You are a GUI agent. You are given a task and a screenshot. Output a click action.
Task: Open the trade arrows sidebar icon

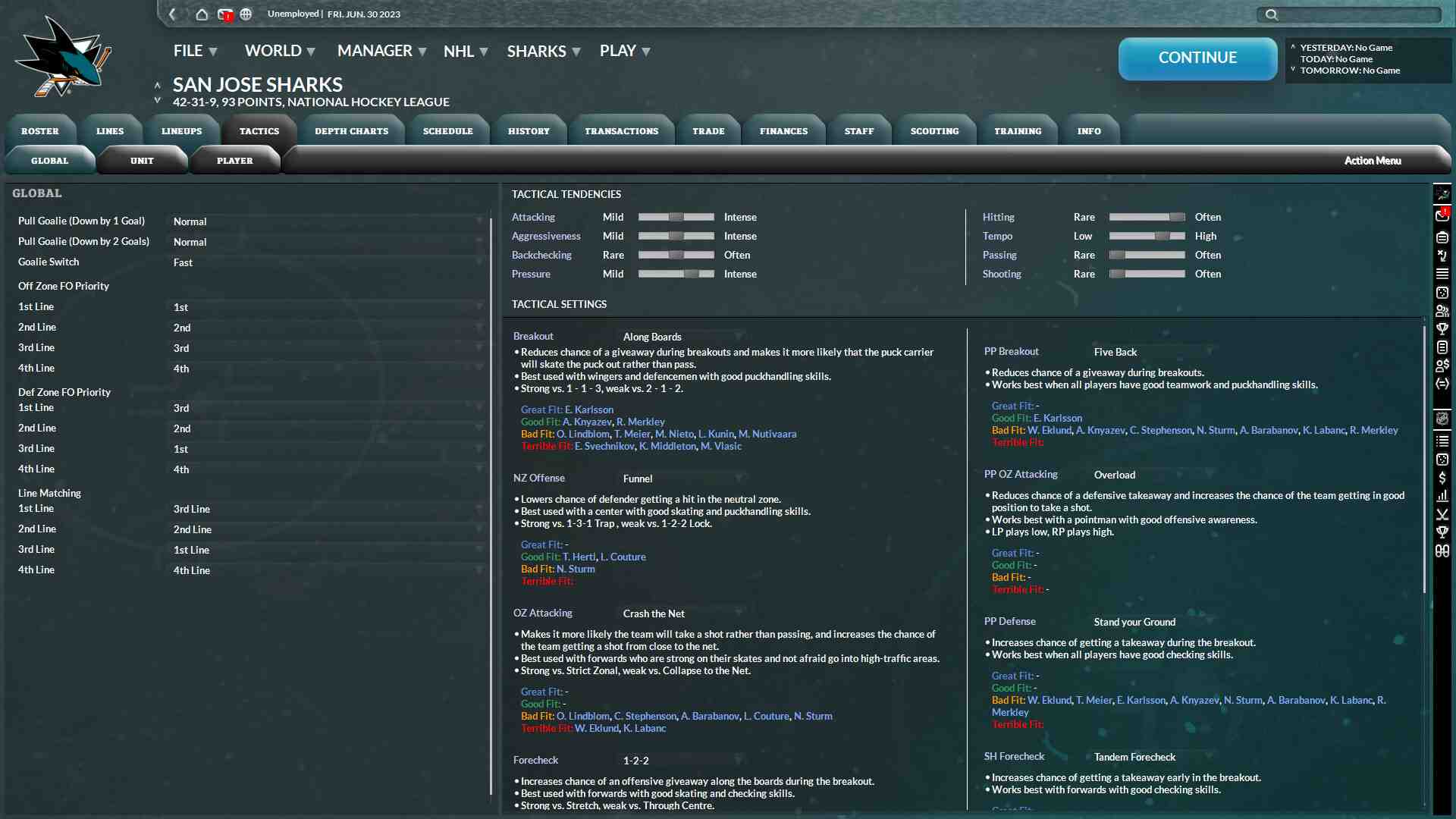1442,383
